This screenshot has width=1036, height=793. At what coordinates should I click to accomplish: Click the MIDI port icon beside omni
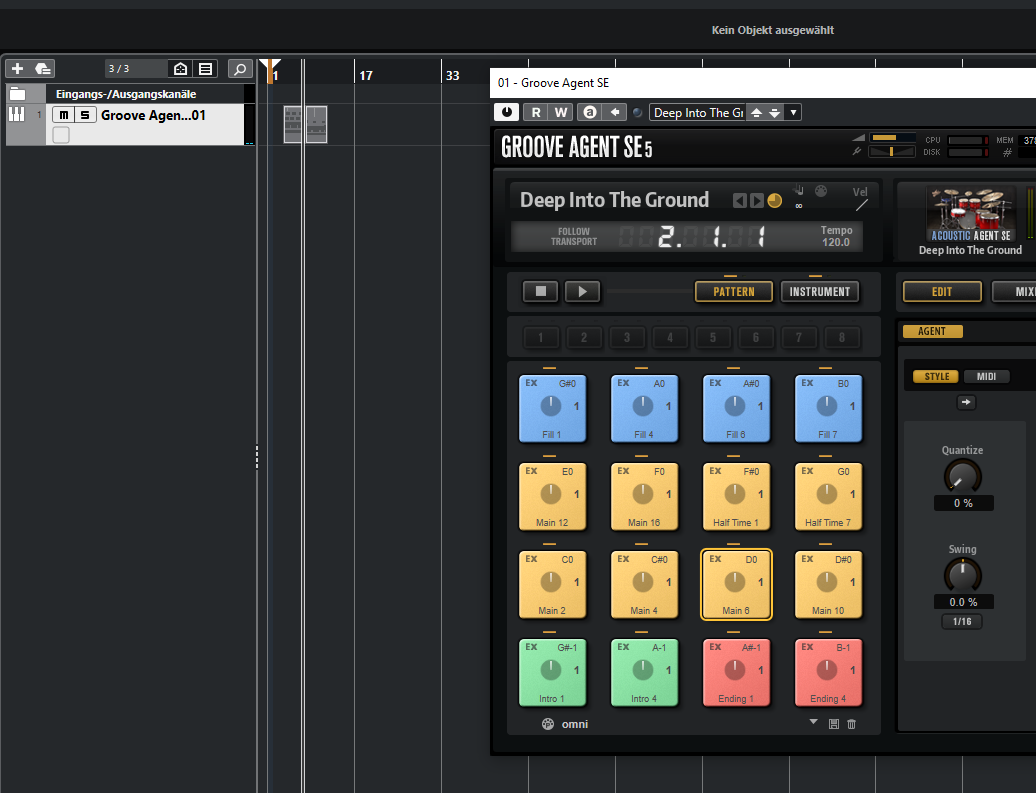(548, 724)
